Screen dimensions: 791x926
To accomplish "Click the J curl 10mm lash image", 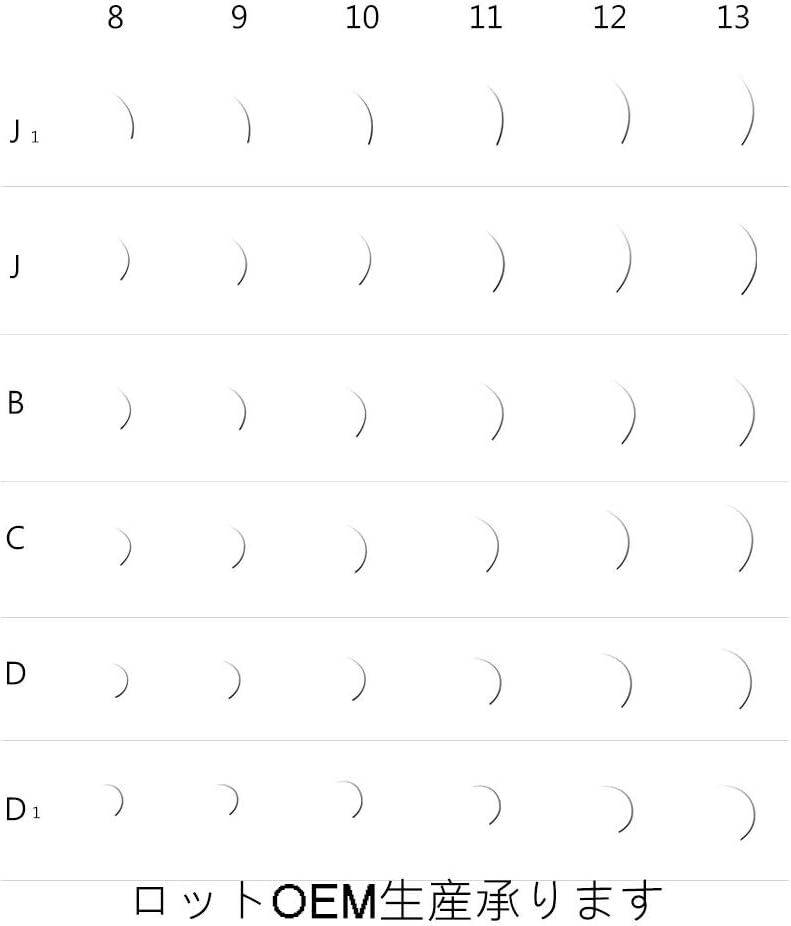I will point(365,260).
